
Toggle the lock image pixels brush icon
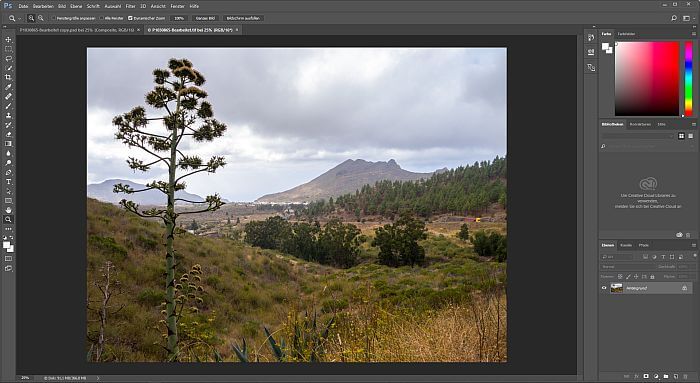(628, 277)
